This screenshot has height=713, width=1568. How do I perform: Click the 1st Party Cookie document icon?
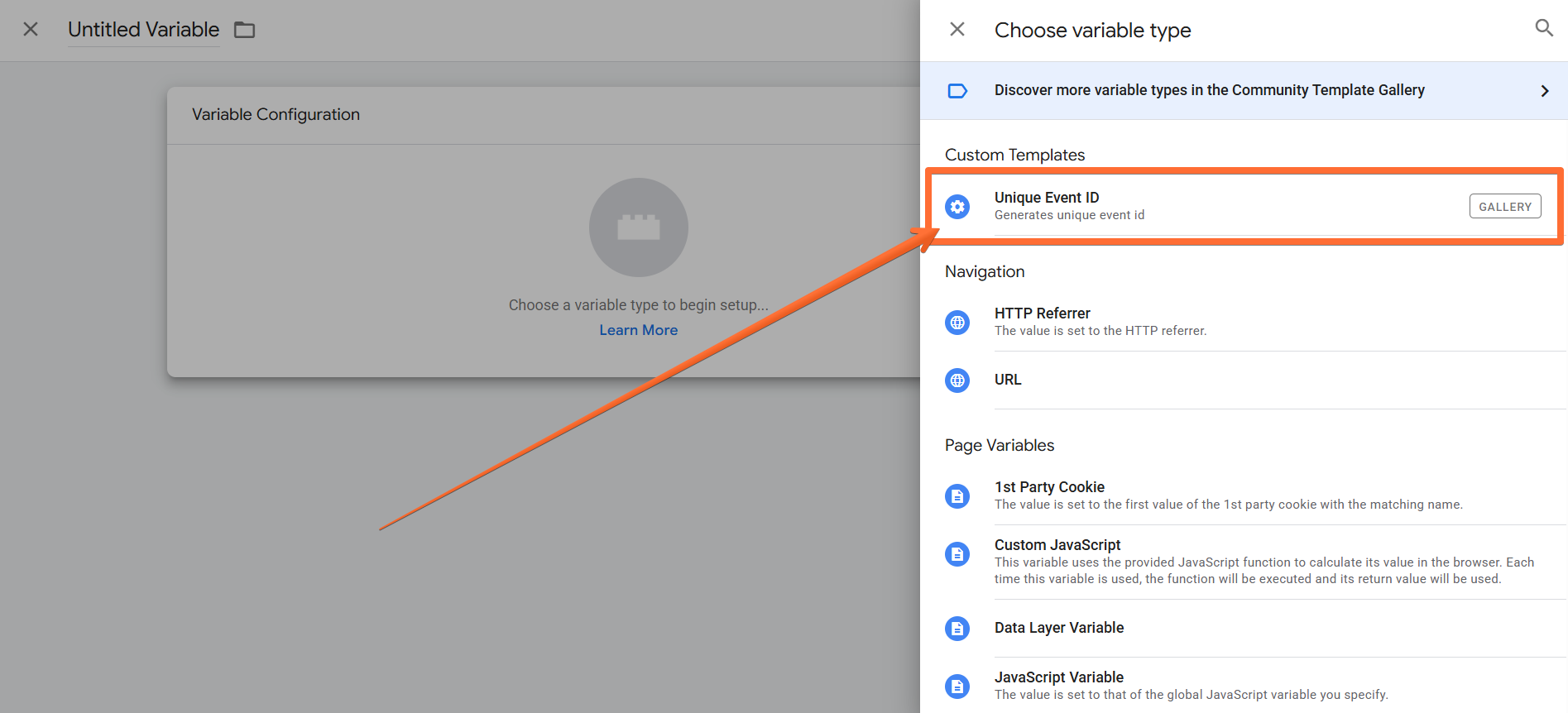[957, 496]
